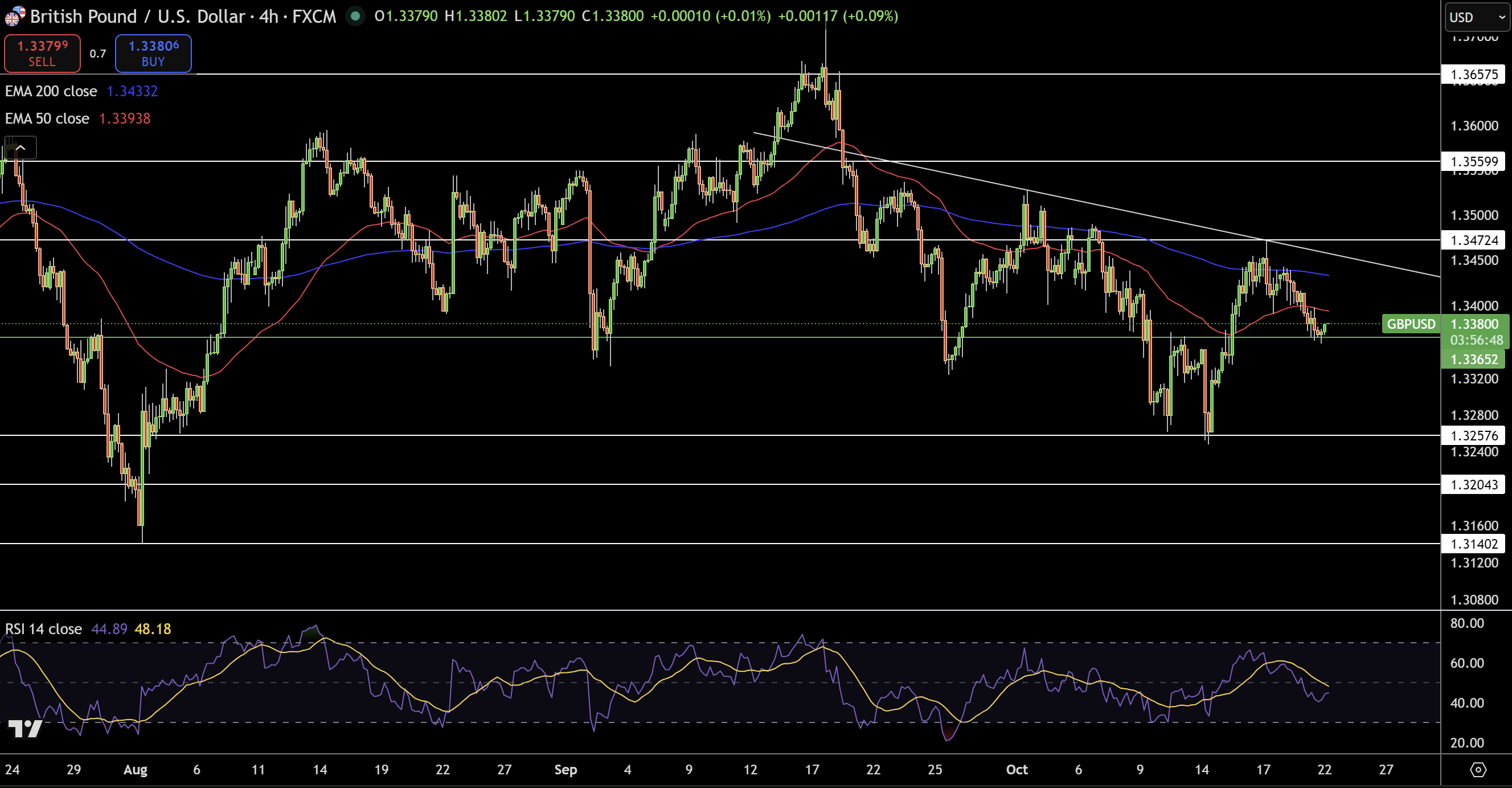Click the TradingView logo

[25, 729]
